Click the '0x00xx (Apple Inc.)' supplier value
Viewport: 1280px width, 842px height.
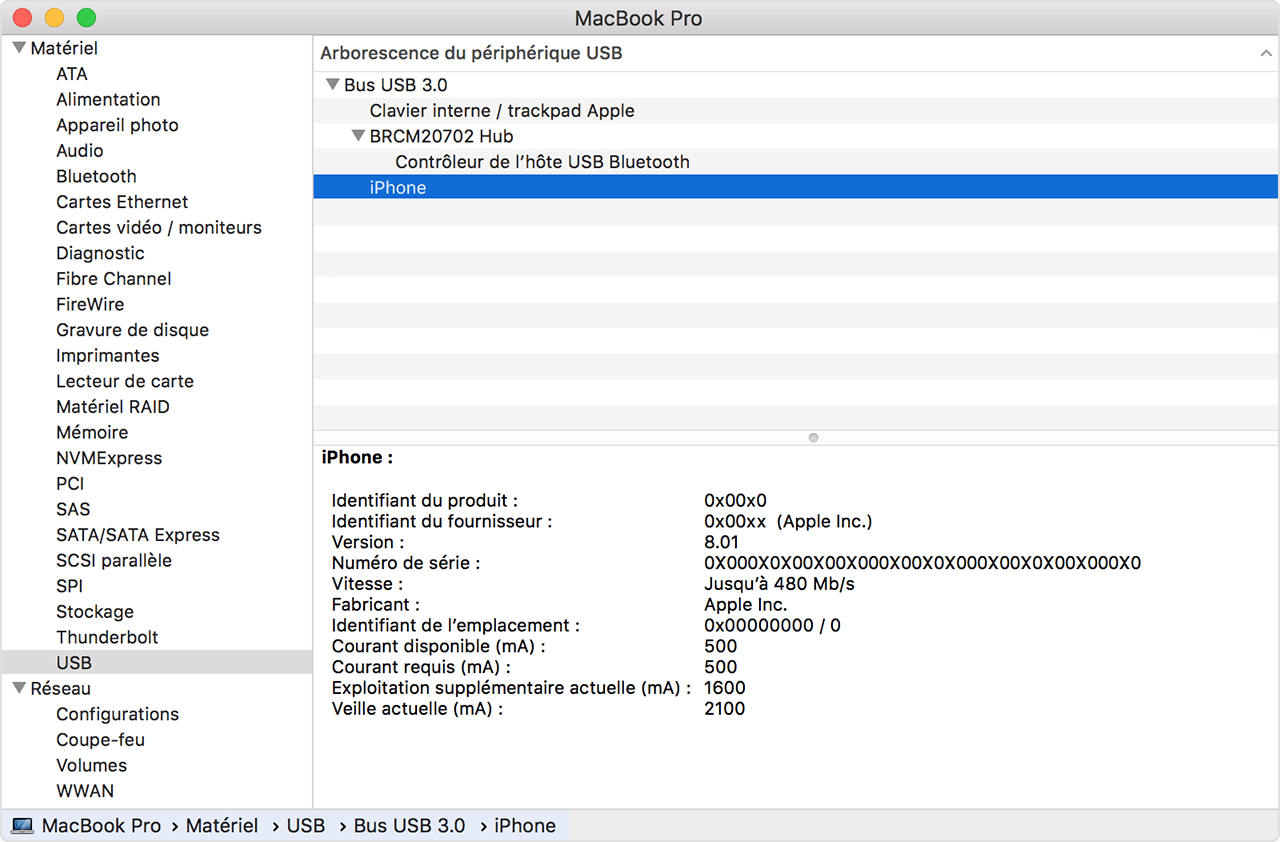788,521
